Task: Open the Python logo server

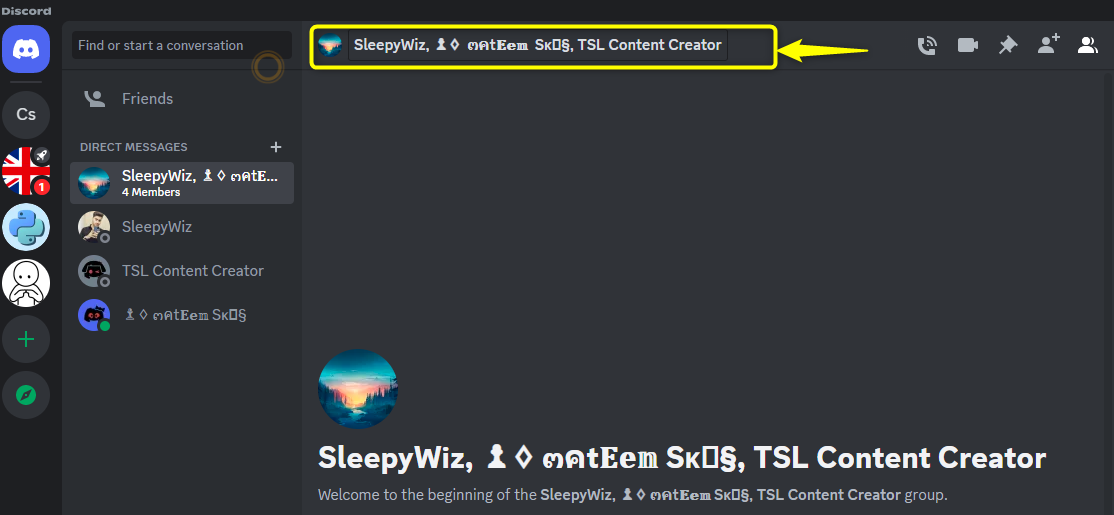Action: click(x=26, y=227)
